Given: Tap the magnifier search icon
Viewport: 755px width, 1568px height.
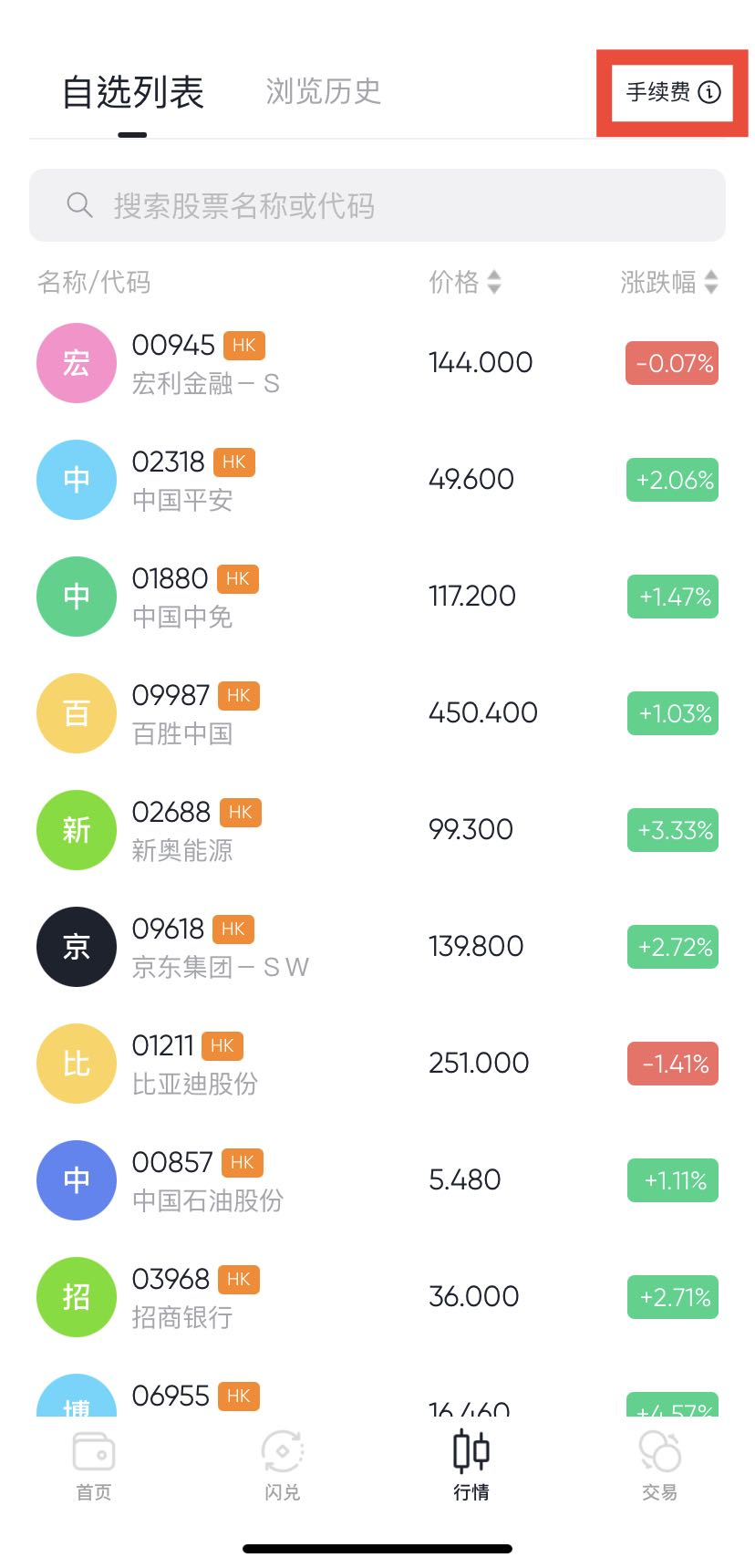Looking at the screenshot, I should tap(79, 205).
